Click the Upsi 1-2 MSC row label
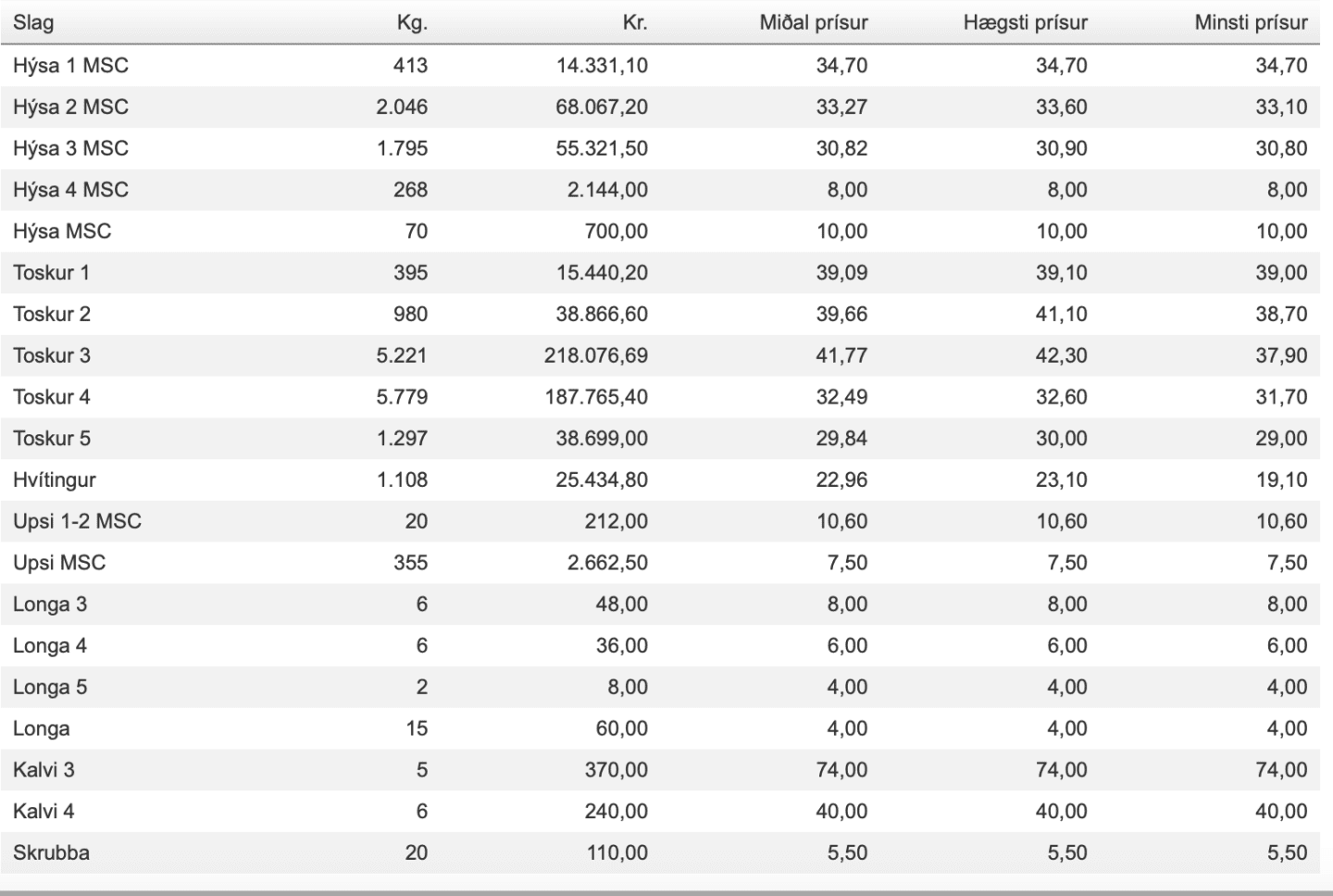The image size is (1333, 896). [77, 521]
